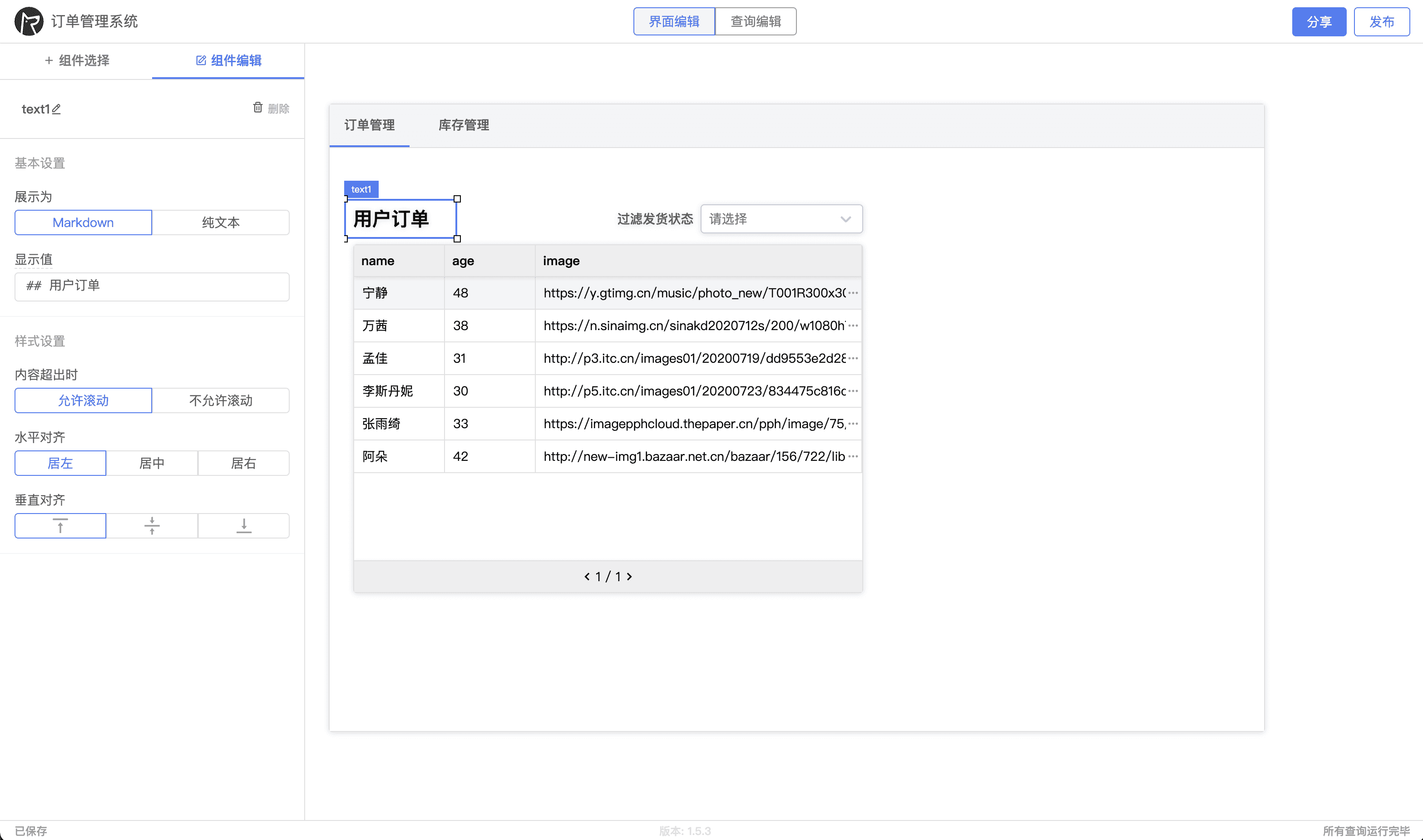Choose 纯文本 display mode
Image resolution: width=1423 pixels, height=840 pixels.
point(221,223)
